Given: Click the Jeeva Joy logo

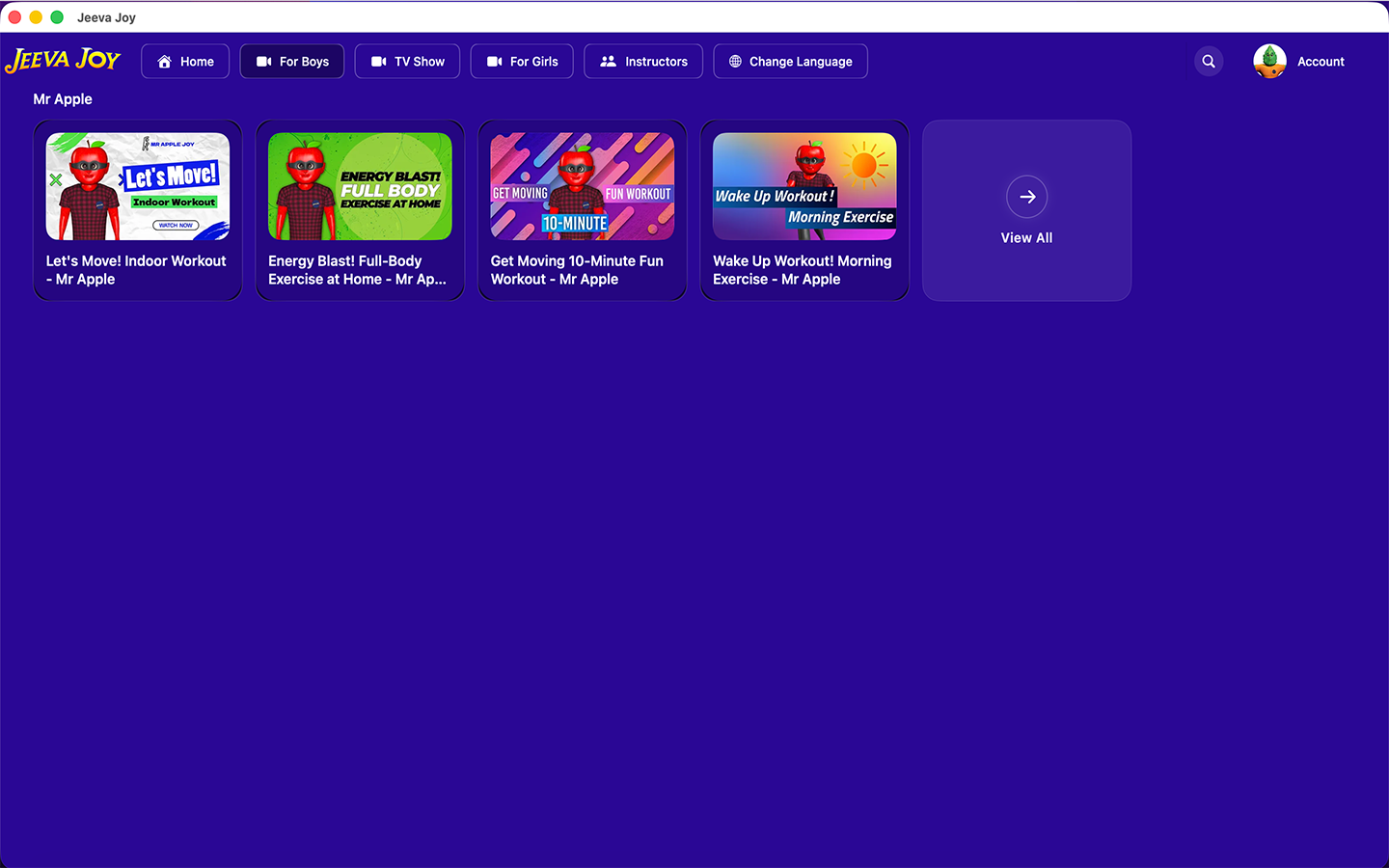Looking at the screenshot, I should (x=63, y=60).
